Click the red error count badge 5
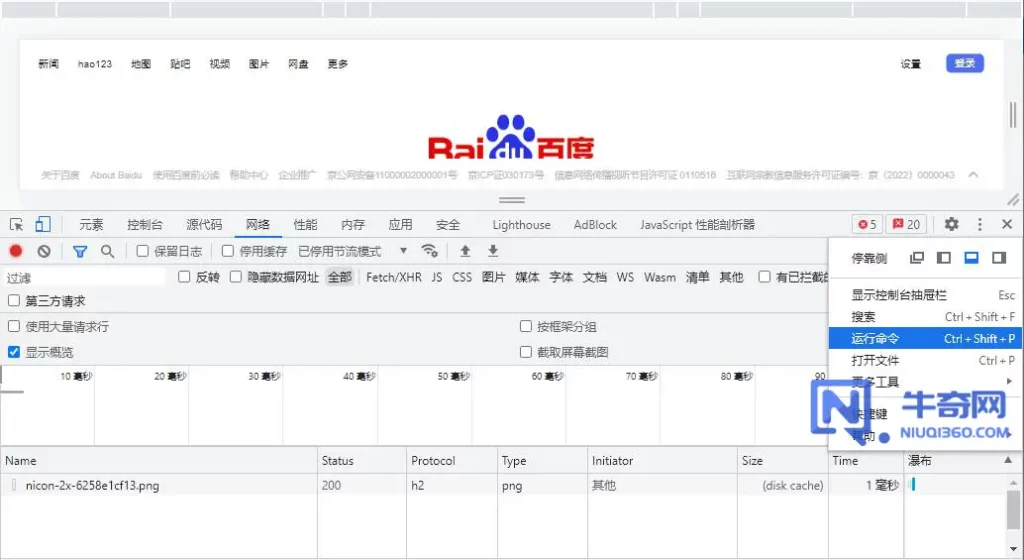The image size is (1024, 560). 868,225
